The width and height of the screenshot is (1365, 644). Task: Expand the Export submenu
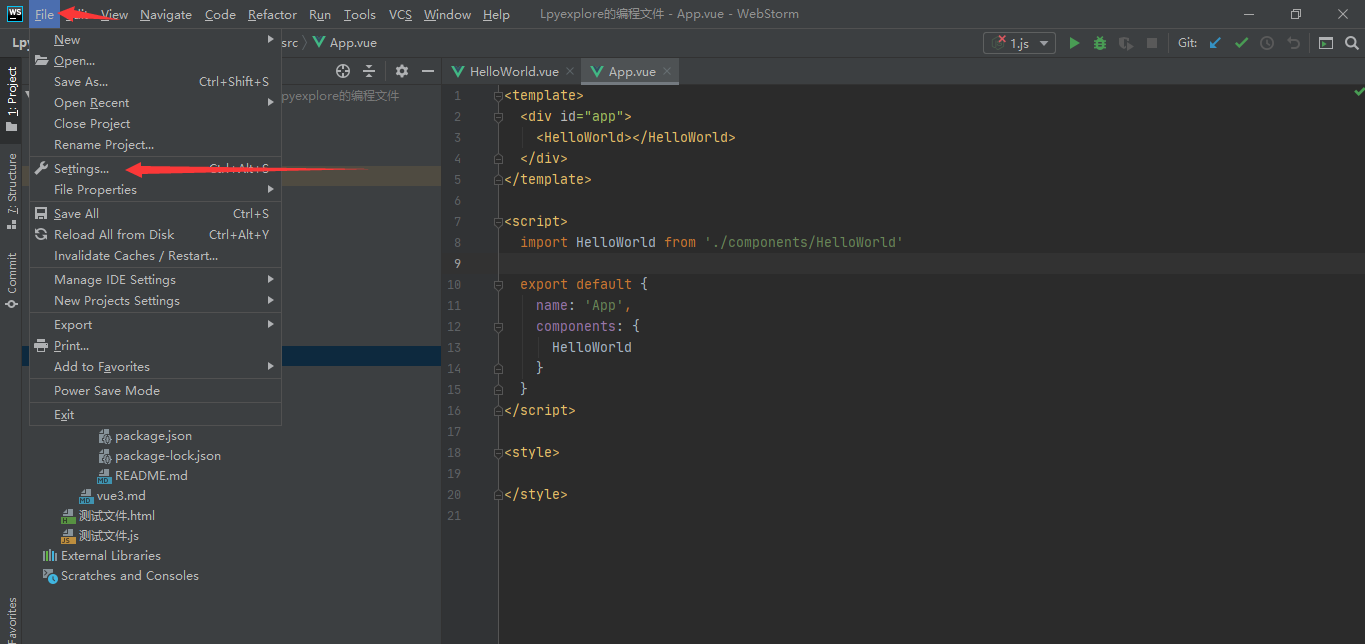click(155, 325)
